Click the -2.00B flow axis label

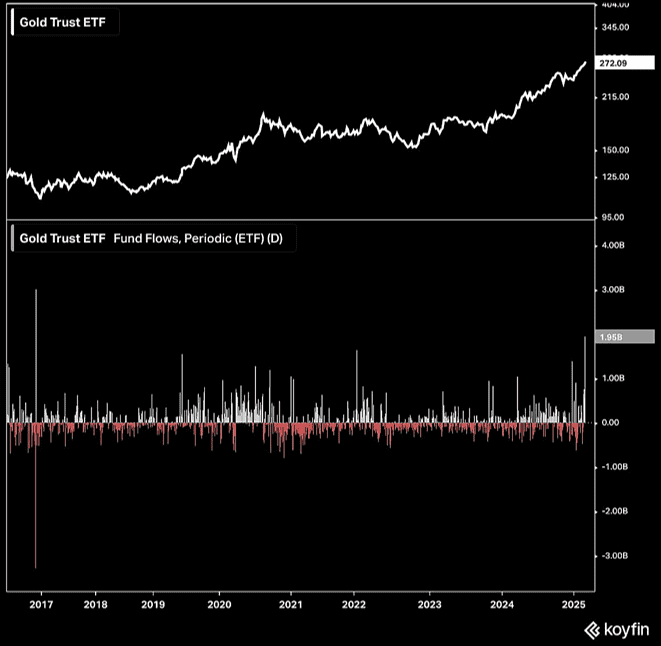(x=614, y=511)
